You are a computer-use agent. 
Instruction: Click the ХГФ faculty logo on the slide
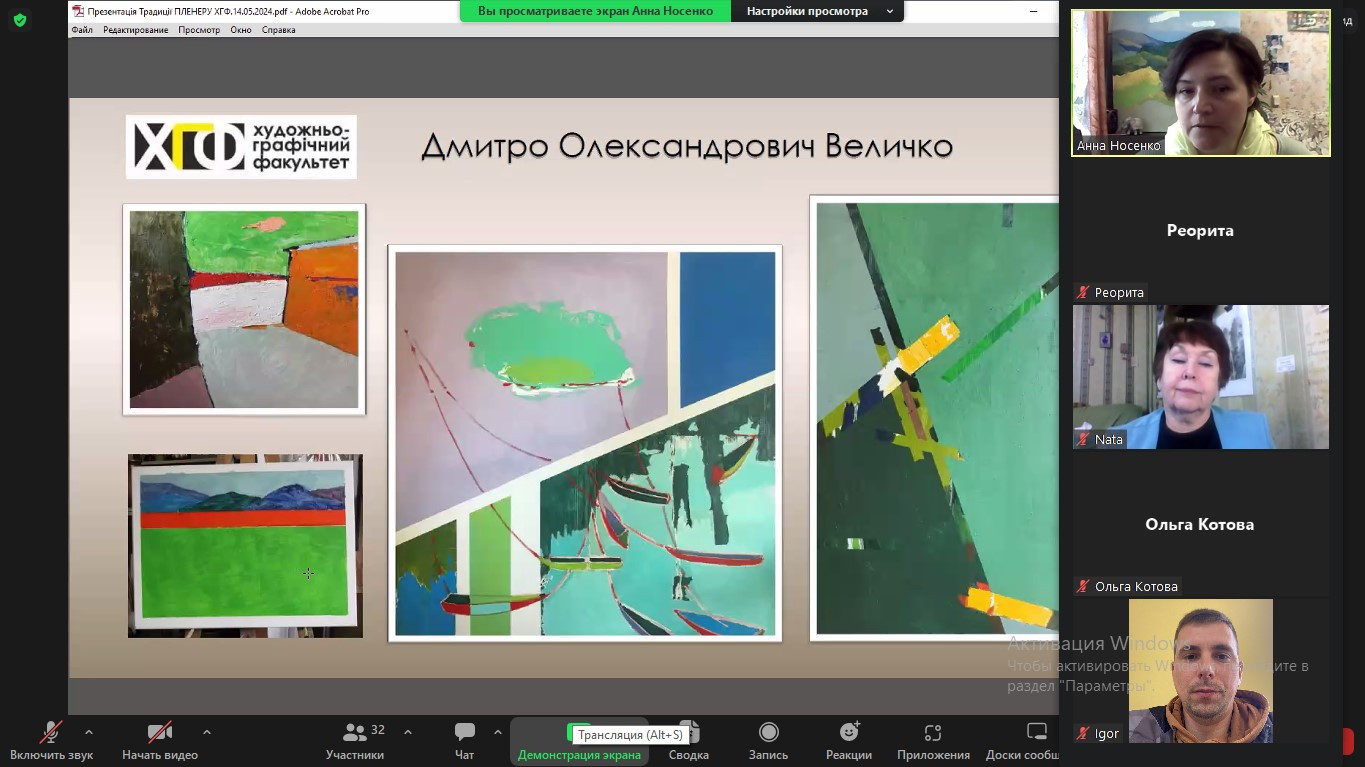(241, 147)
